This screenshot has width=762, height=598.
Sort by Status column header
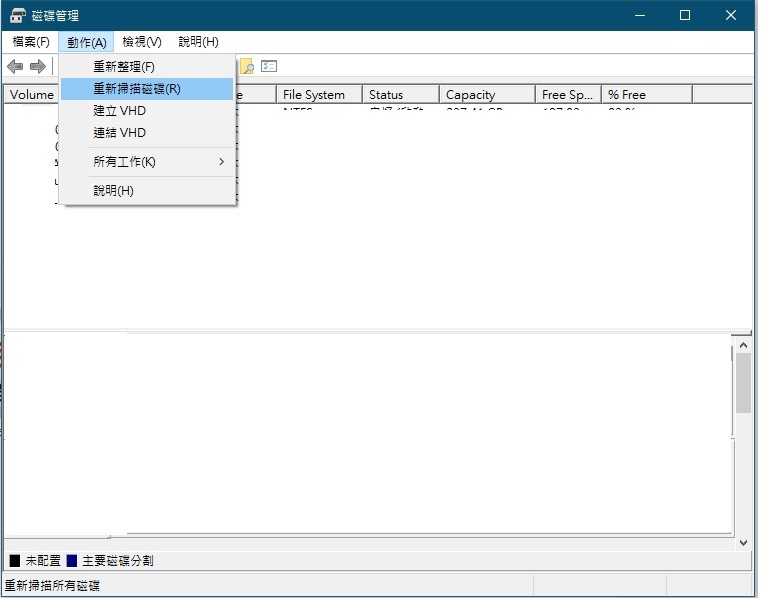click(x=401, y=94)
